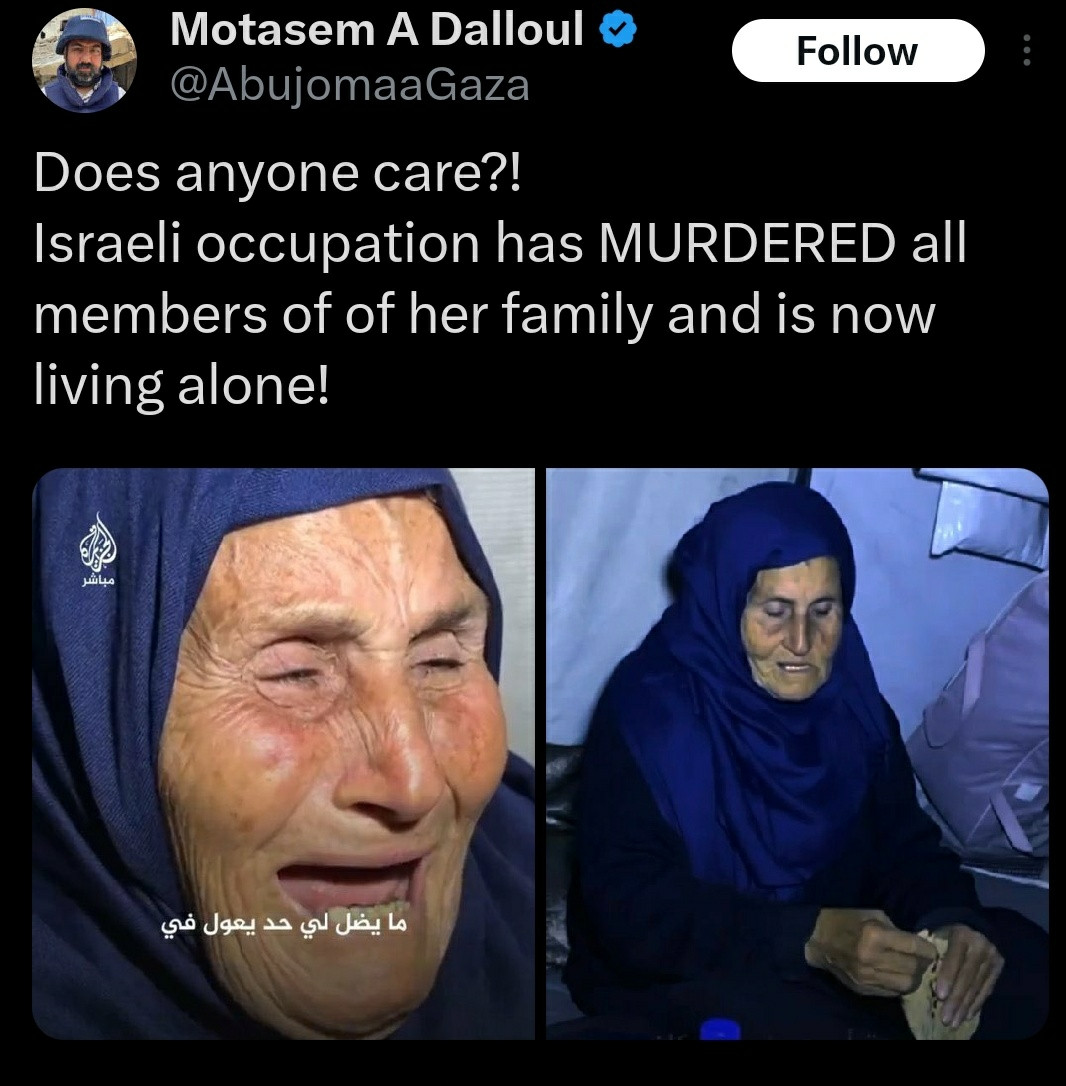Open Motasem A Dalloul's profile avatar

[84, 60]
